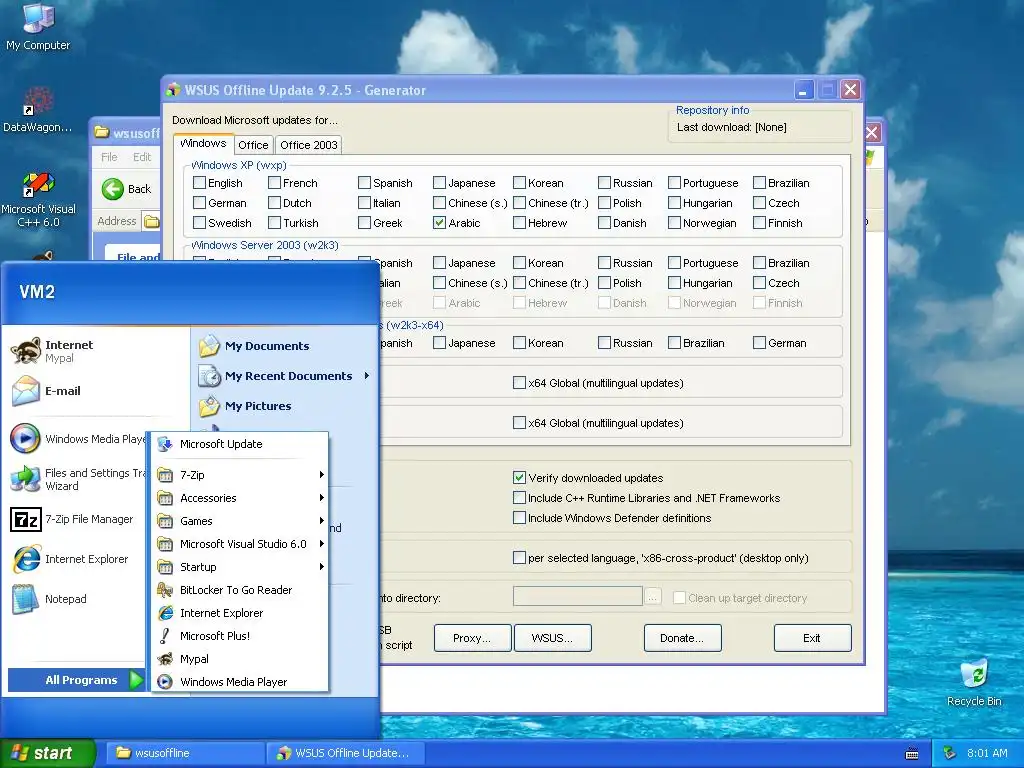1024x768 pixels.
Task: Click the WSUS... button
Action: pos(552,638)
